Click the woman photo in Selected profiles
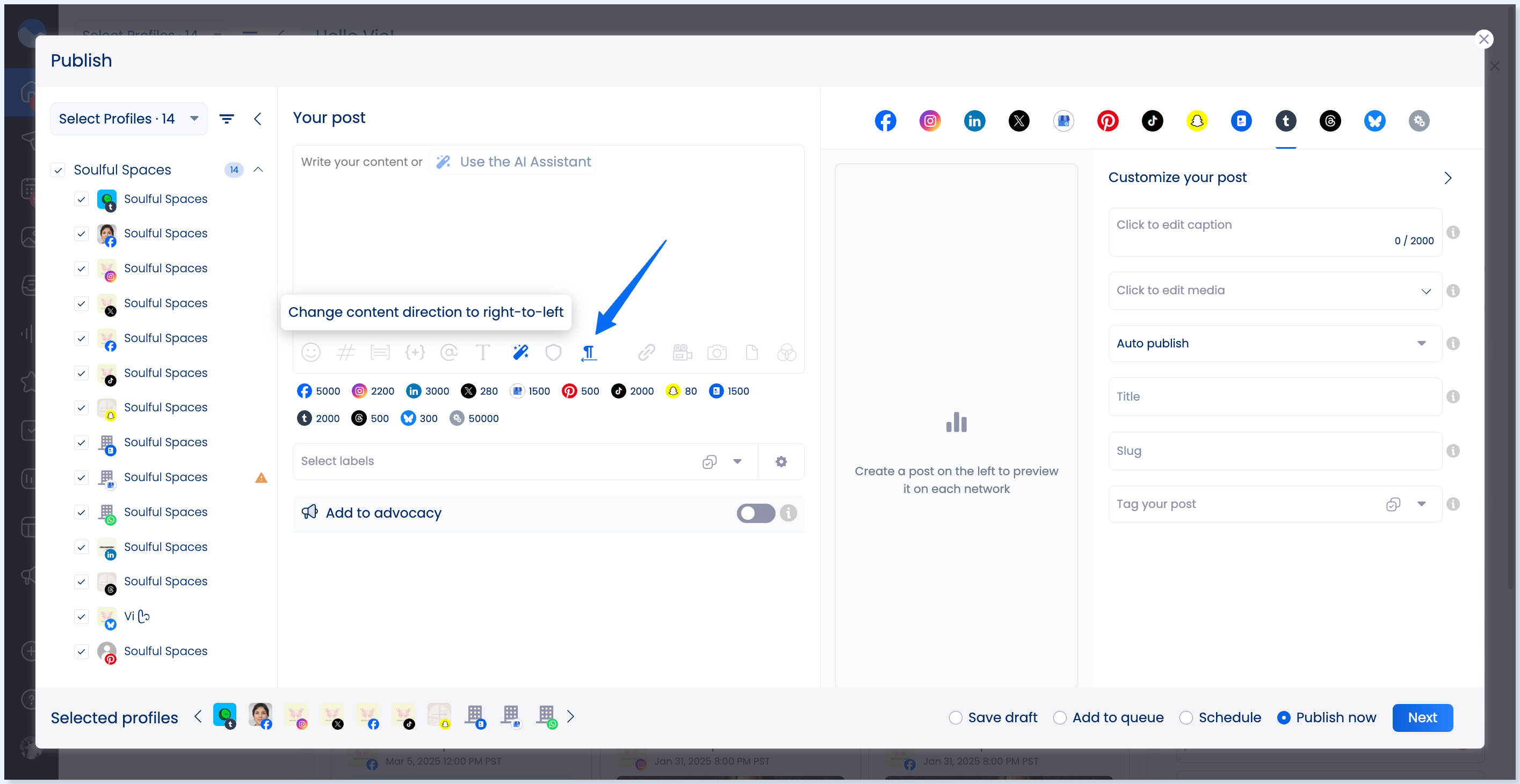Viewport: 1520px width, 784px height. pos(259,715)
